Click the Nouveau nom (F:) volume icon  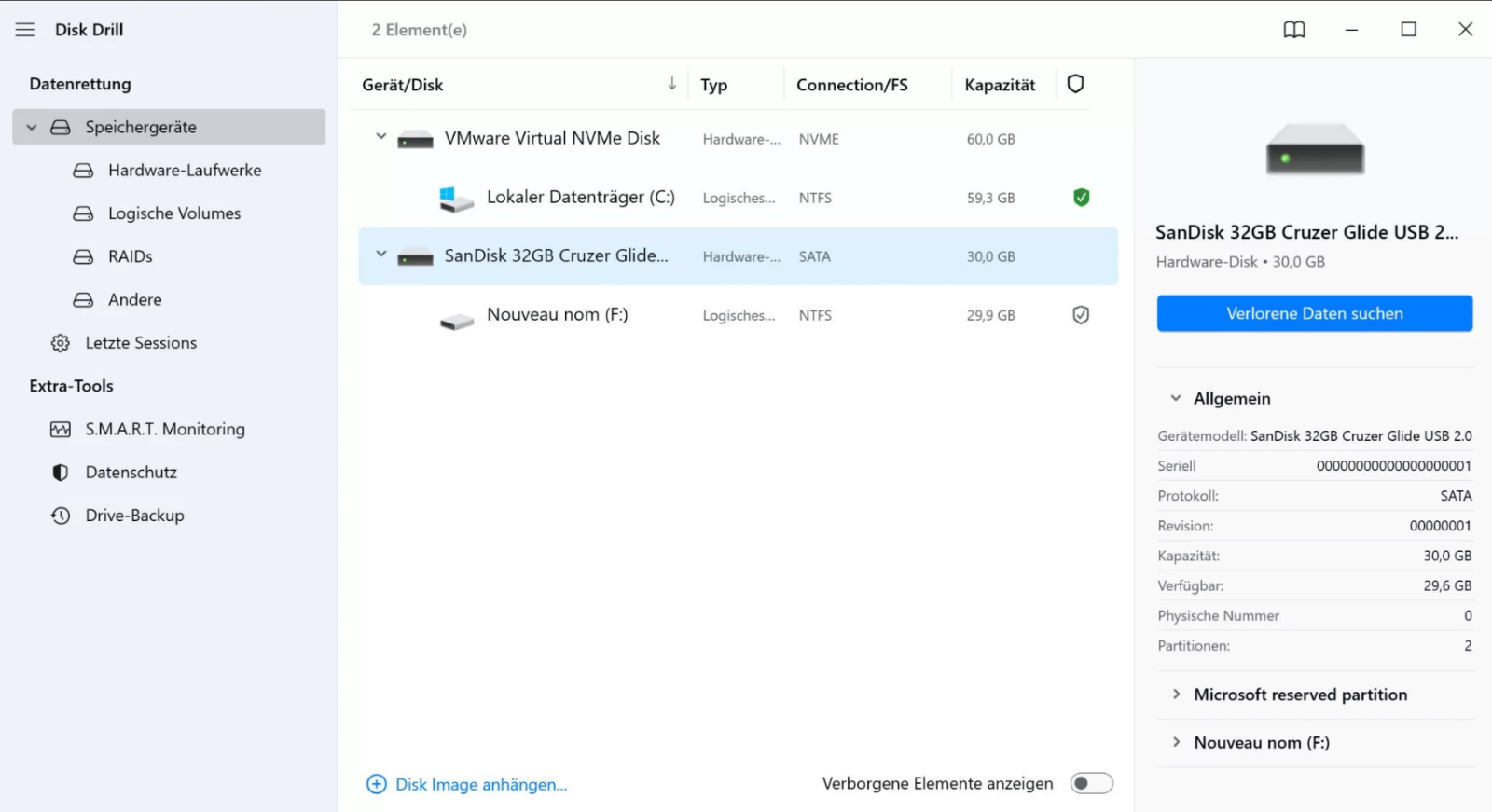[x=457, y=322]
